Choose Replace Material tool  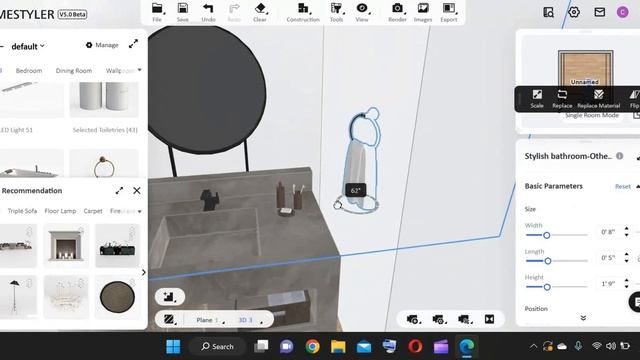pos(598,99)
